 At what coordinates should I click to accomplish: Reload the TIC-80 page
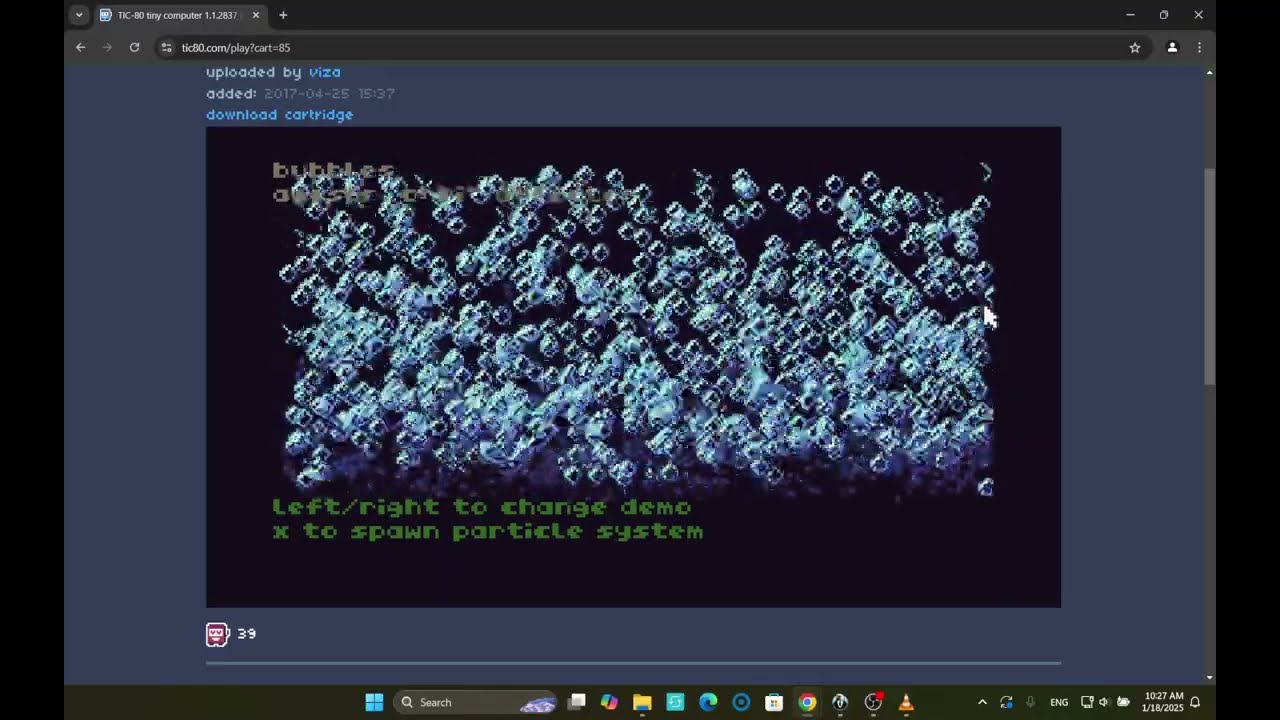coord(134,47)
